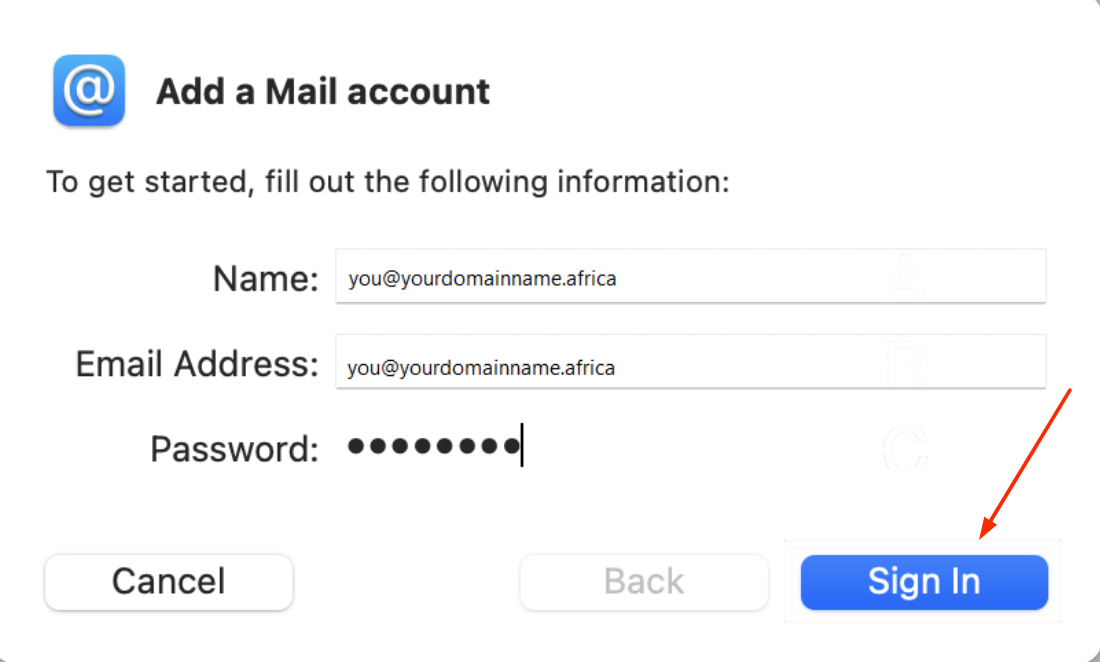The width and height of the screenshot is (1100, 662).
Task: Click the masked password dots
Action: [432, 447]
